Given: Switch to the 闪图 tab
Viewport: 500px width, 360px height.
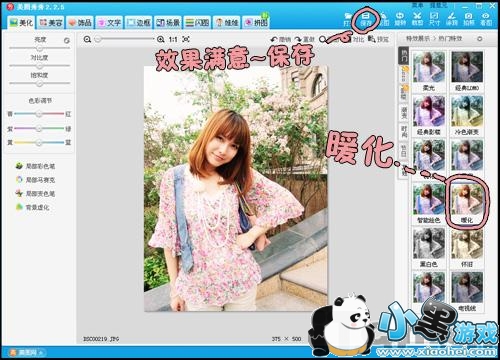Looking at the screenshot, I should point(197,22).
